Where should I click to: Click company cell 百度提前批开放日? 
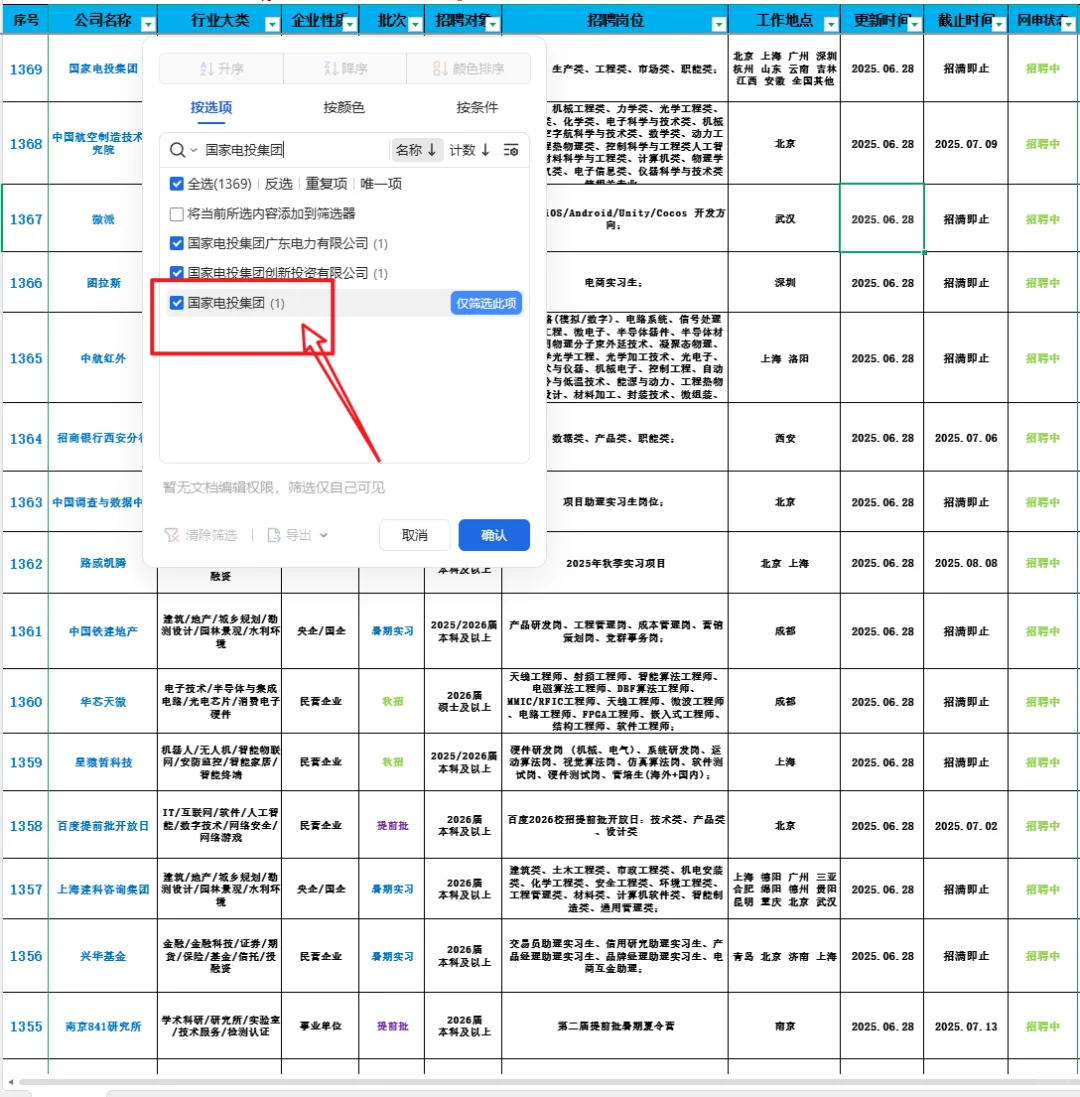(103, 826)
